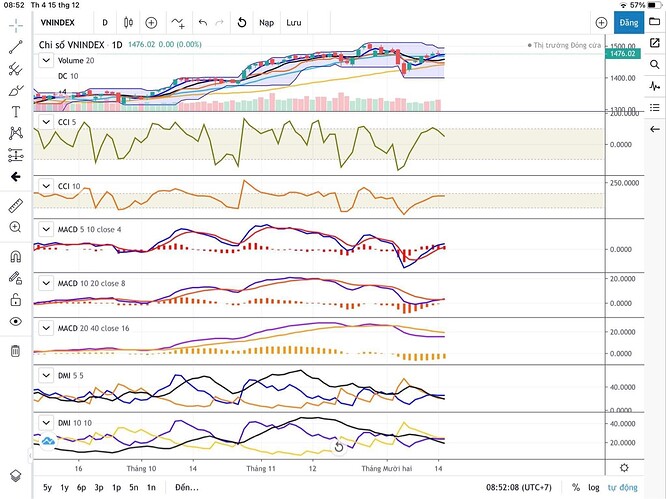Select the brush drawing tool
This screenshot has width=666, height=499.
tap(16, 90)
